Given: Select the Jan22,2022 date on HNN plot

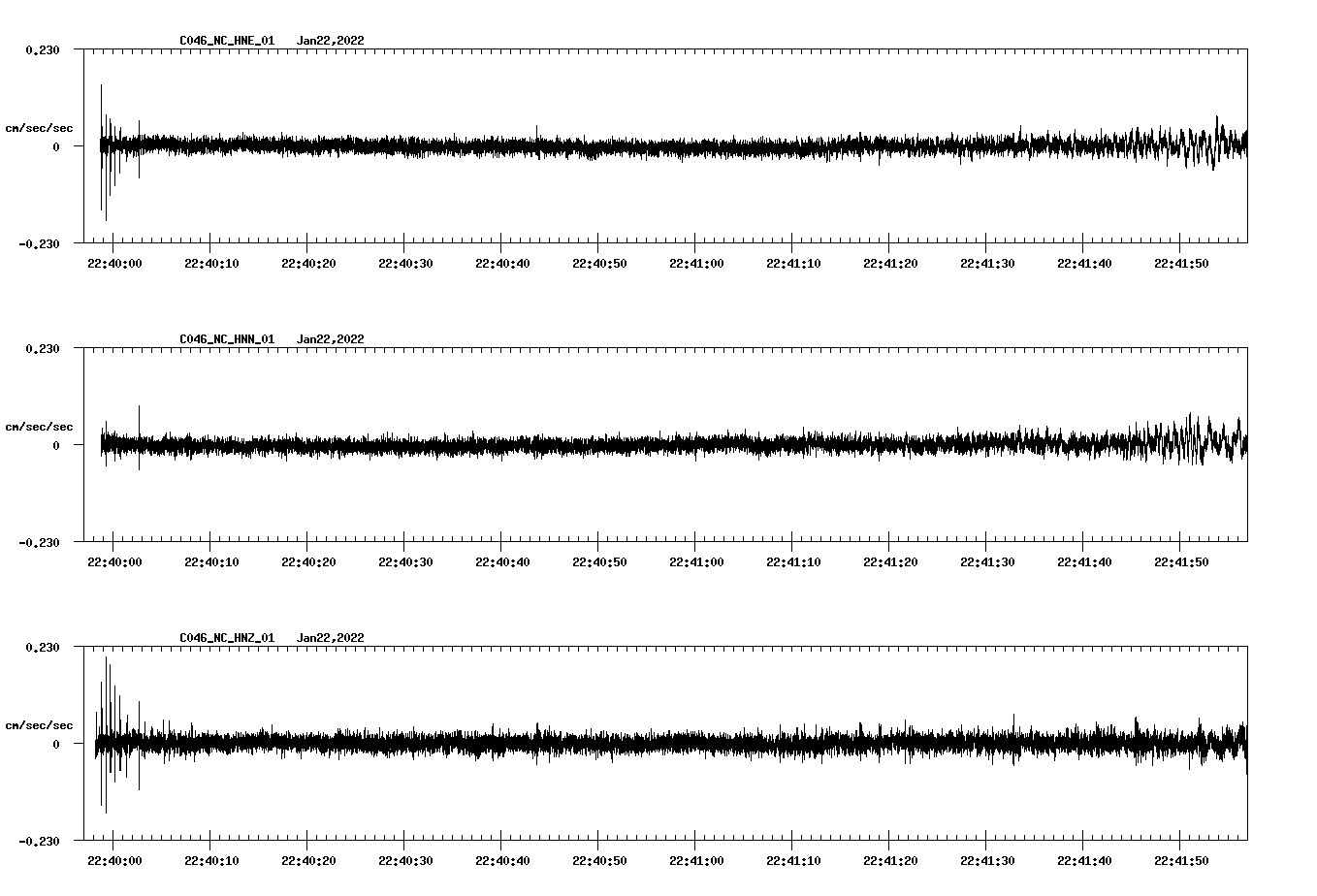Looking at the screenshot, I should 331,339.
